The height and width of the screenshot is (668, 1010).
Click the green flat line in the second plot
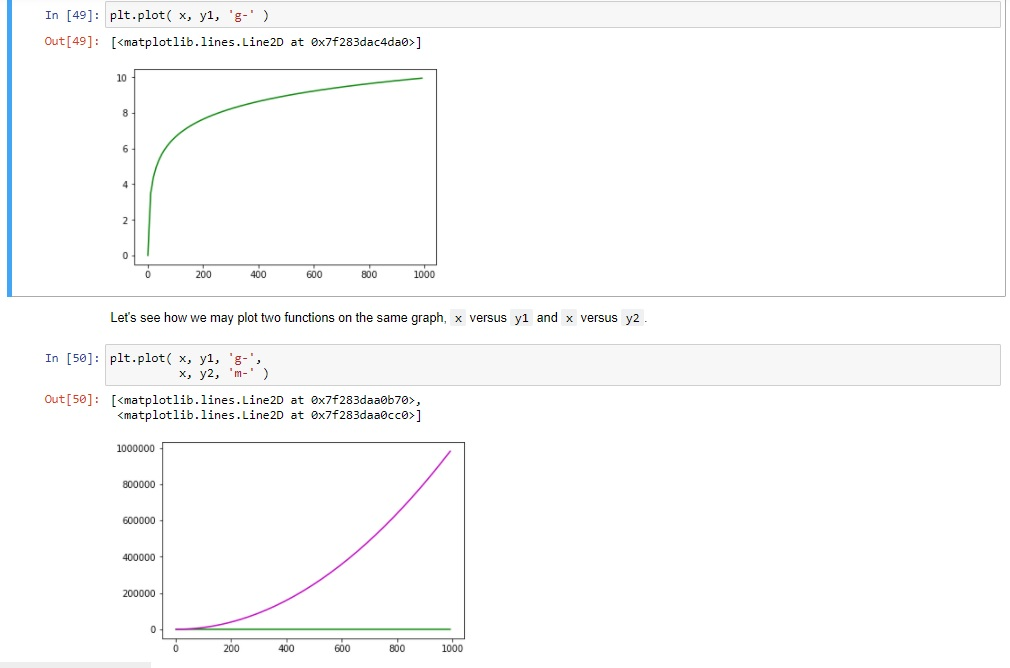tap(315, 627)
